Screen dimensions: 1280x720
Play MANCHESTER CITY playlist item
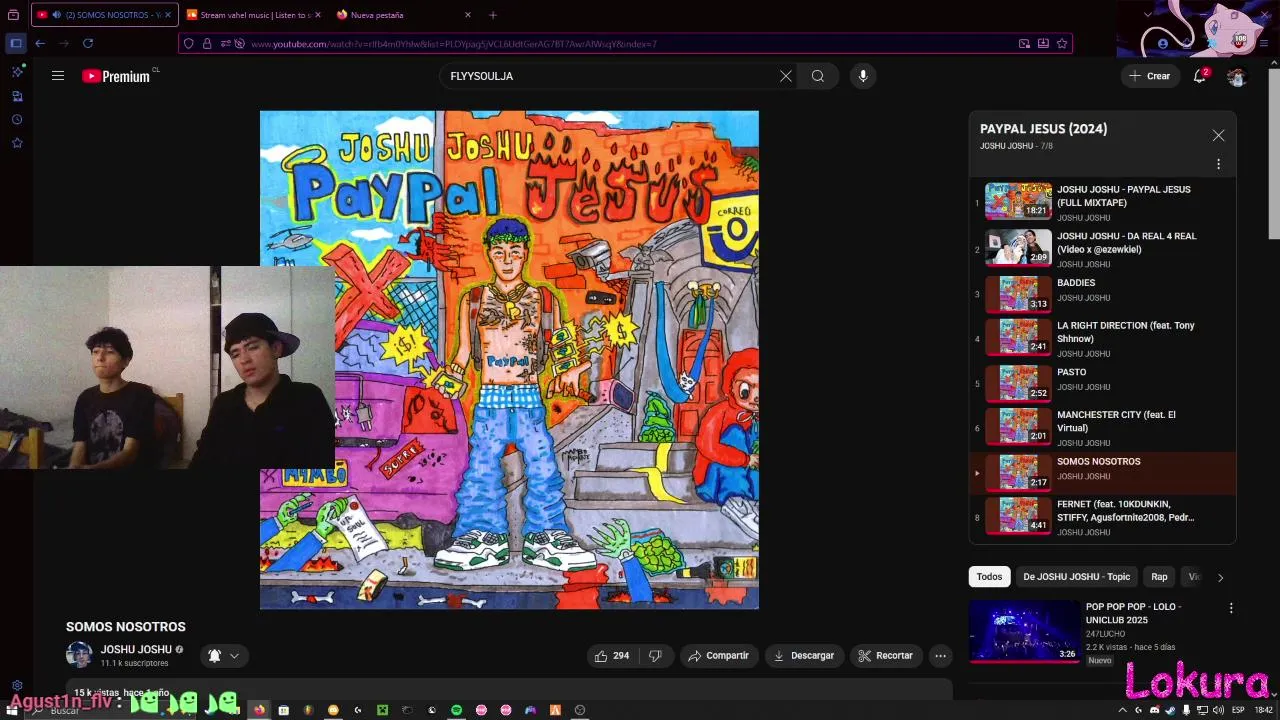(x=1102, y=427)
